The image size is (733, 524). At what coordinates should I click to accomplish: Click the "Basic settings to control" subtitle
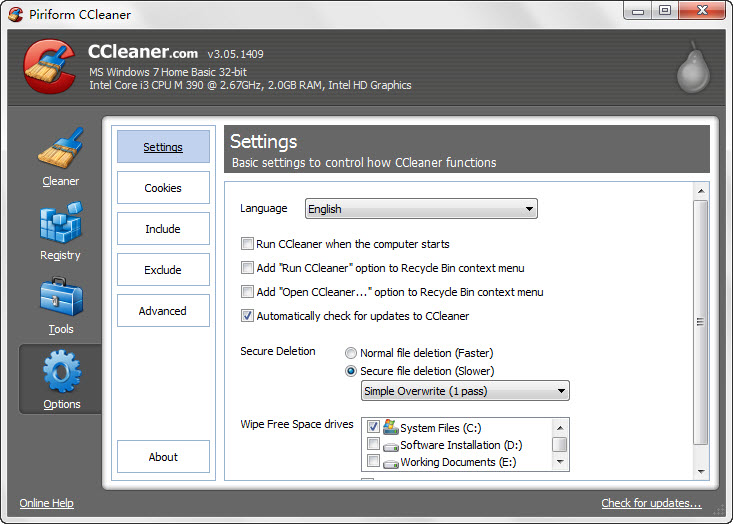coord(364,163)
